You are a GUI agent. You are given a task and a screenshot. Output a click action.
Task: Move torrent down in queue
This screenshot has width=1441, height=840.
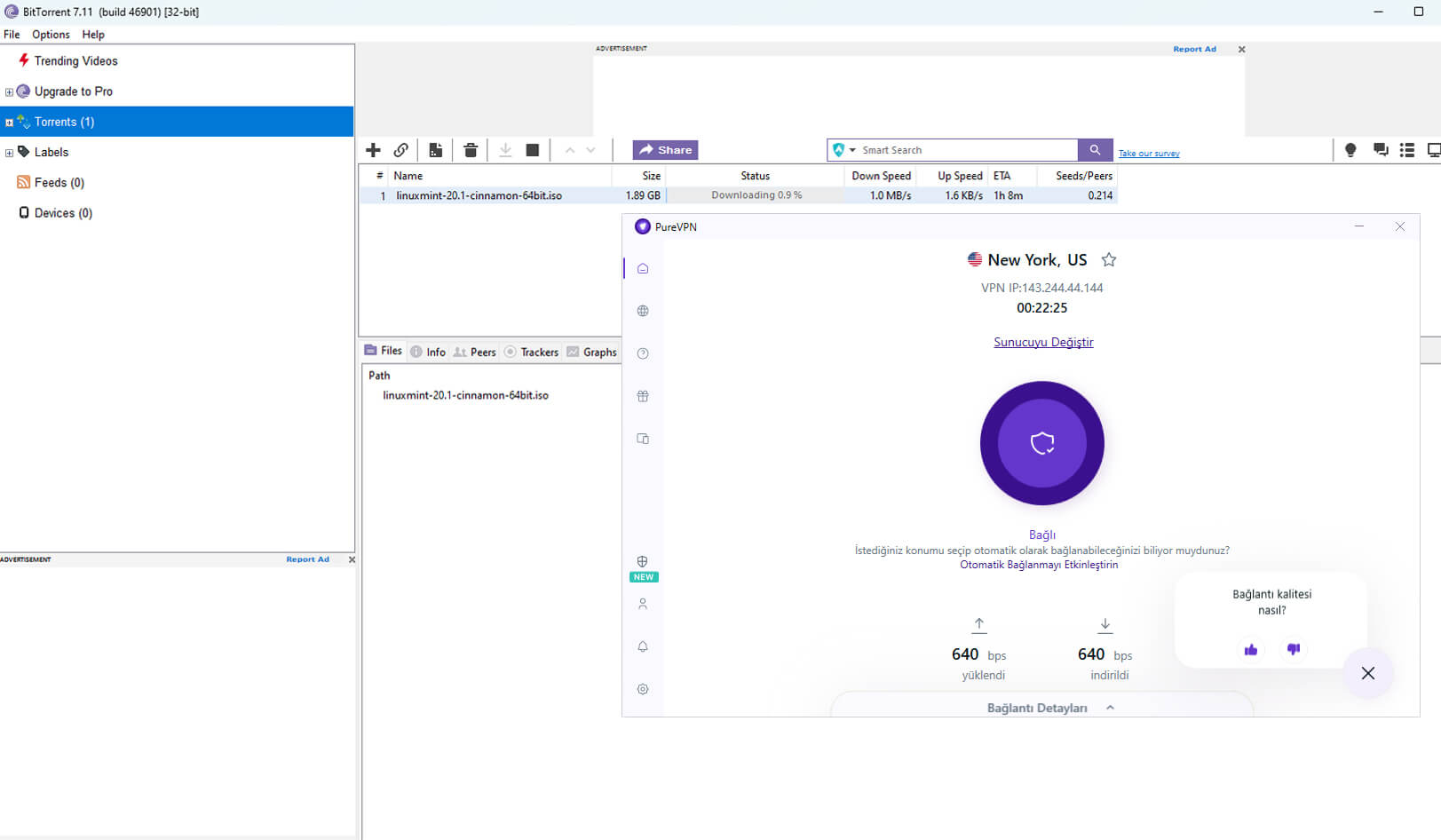[591, 150]
